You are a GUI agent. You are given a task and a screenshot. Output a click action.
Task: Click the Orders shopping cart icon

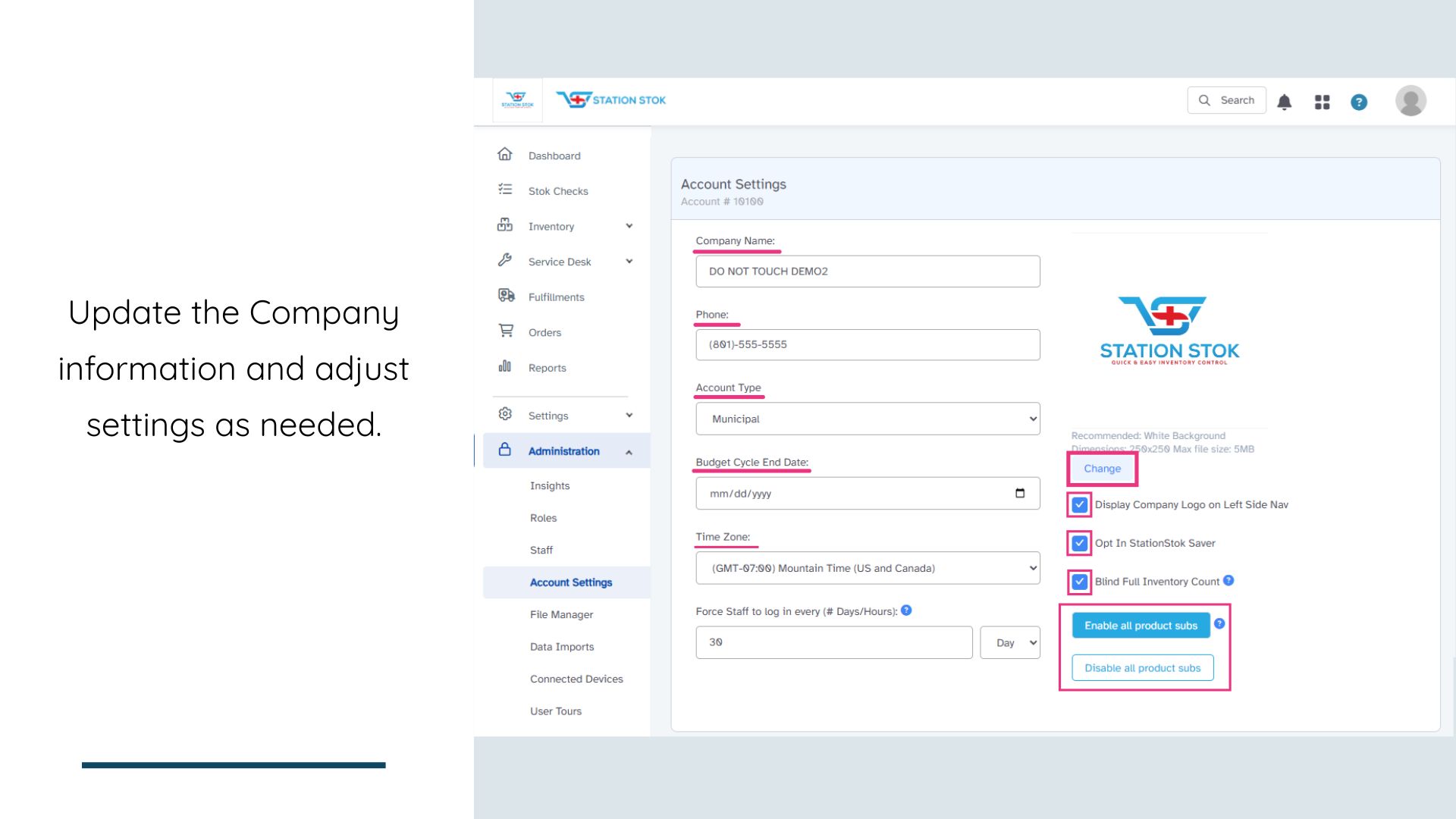tap(506, 331)
